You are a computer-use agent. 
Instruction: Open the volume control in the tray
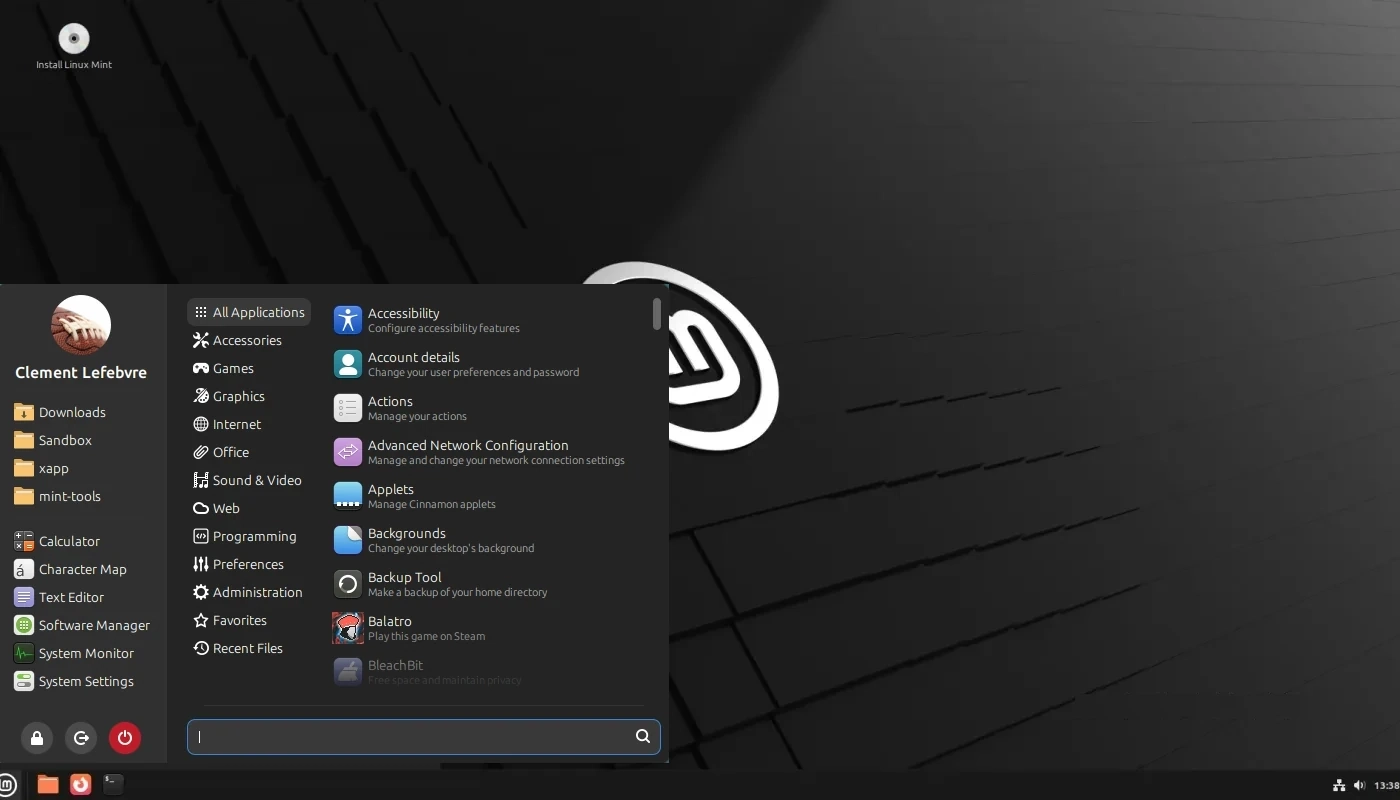tap(1358, 786)
